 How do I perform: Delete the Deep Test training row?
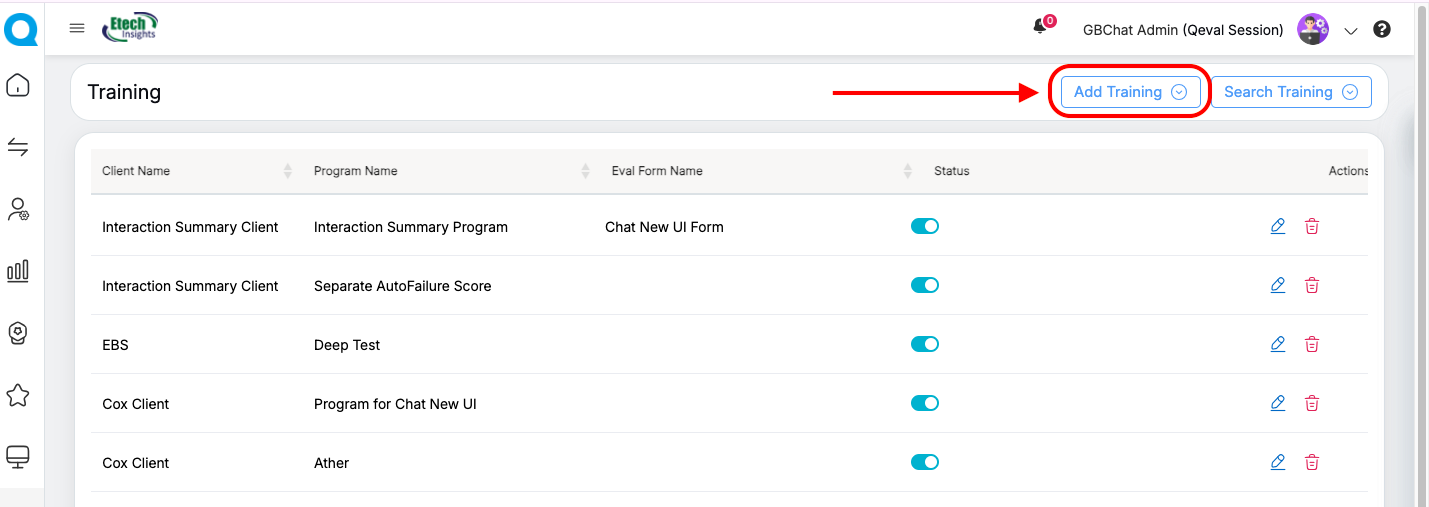(1312, 345)
